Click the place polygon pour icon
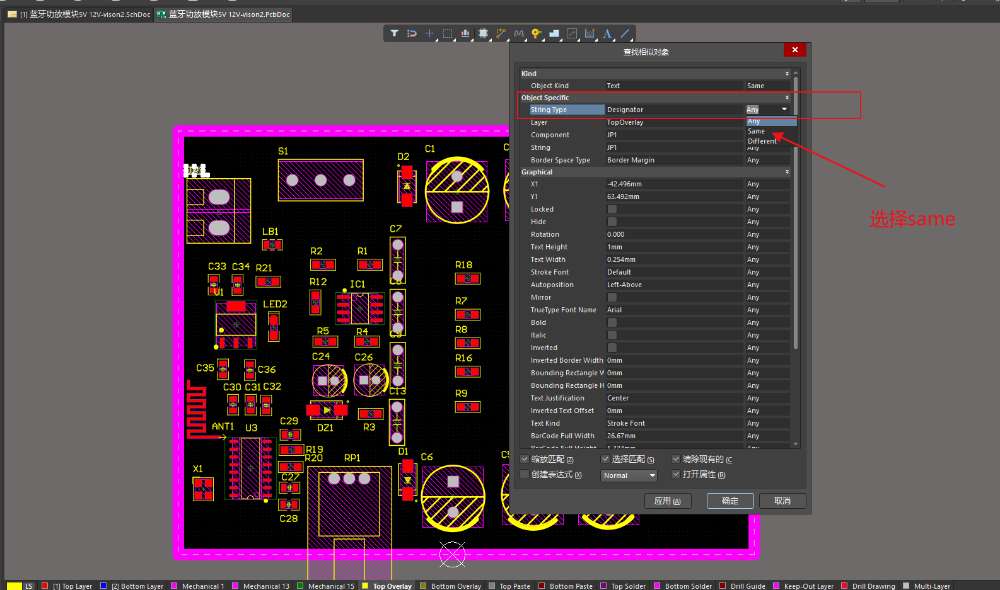 [554, 33]
